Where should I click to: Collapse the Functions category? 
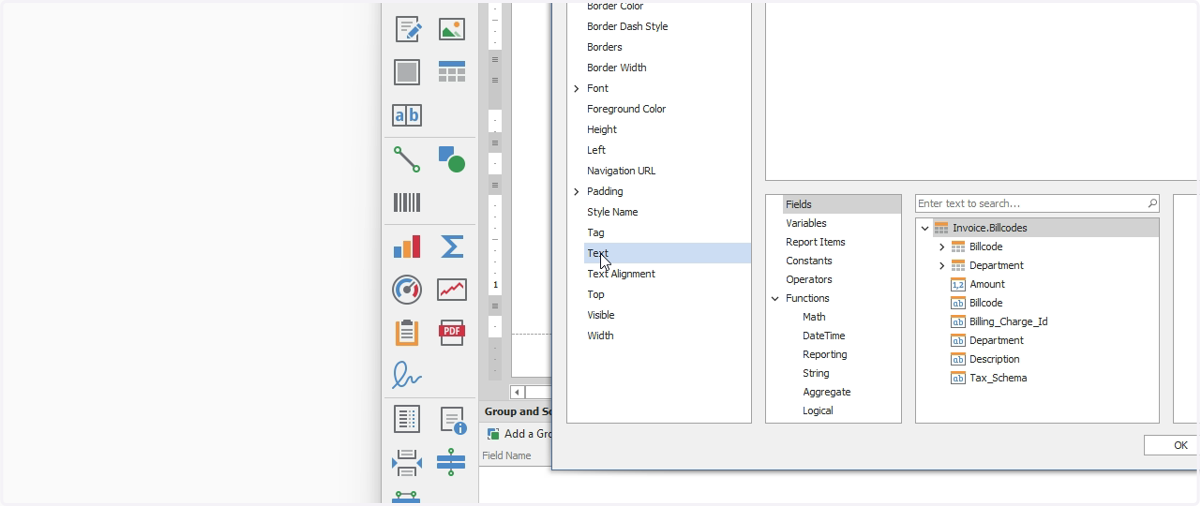point(775,298)
